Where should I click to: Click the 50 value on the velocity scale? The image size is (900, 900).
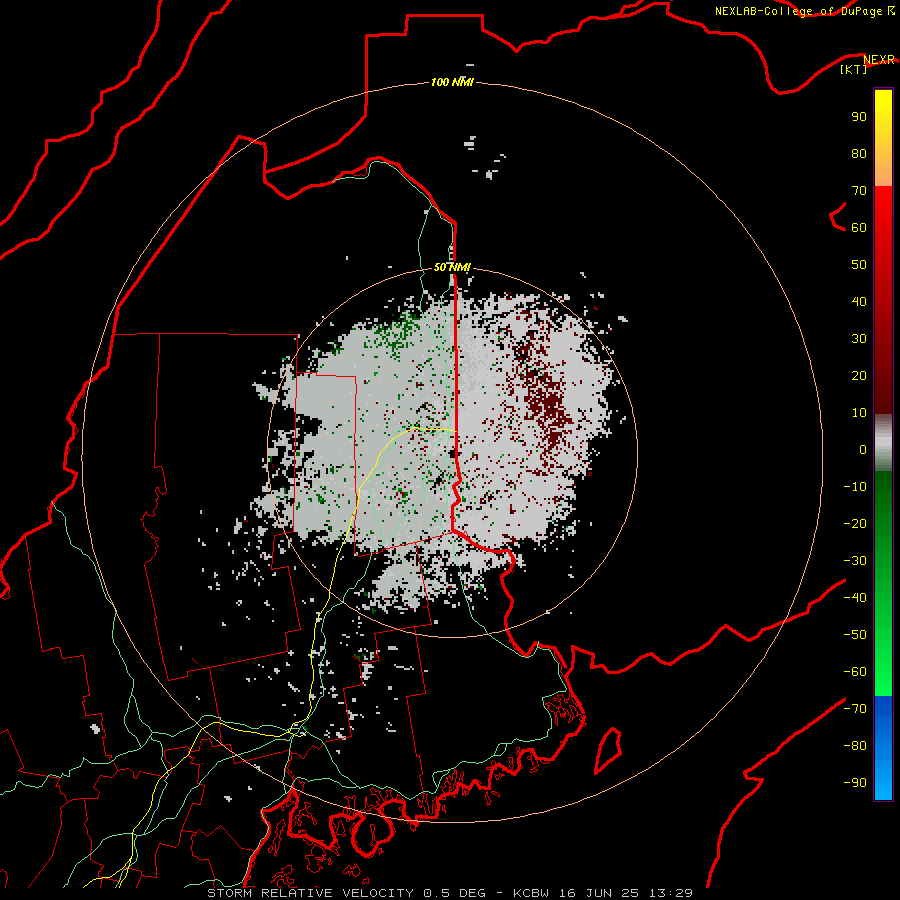click(x=859, y=265)
